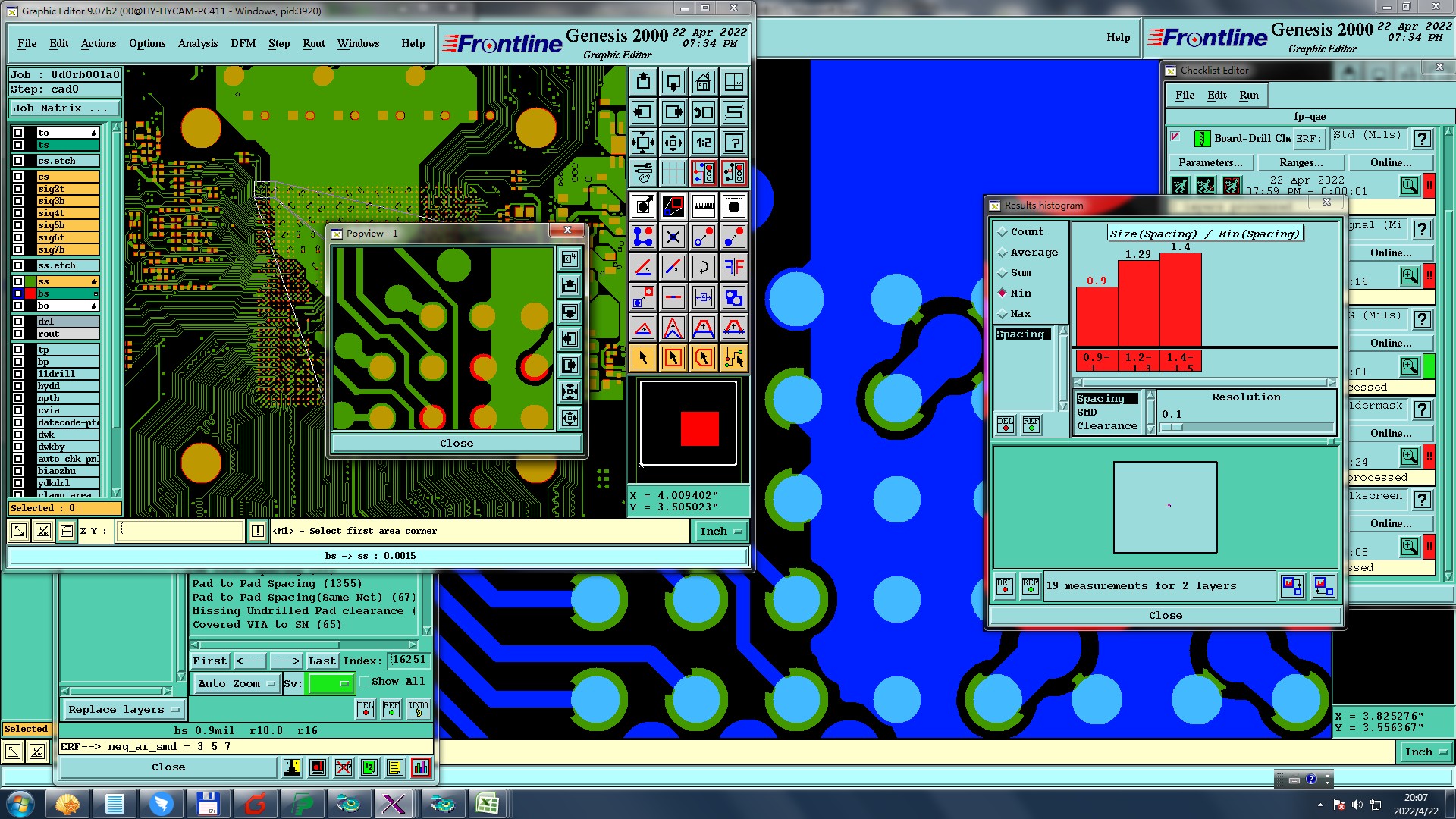Open the DFM menu

coord(243,43)
